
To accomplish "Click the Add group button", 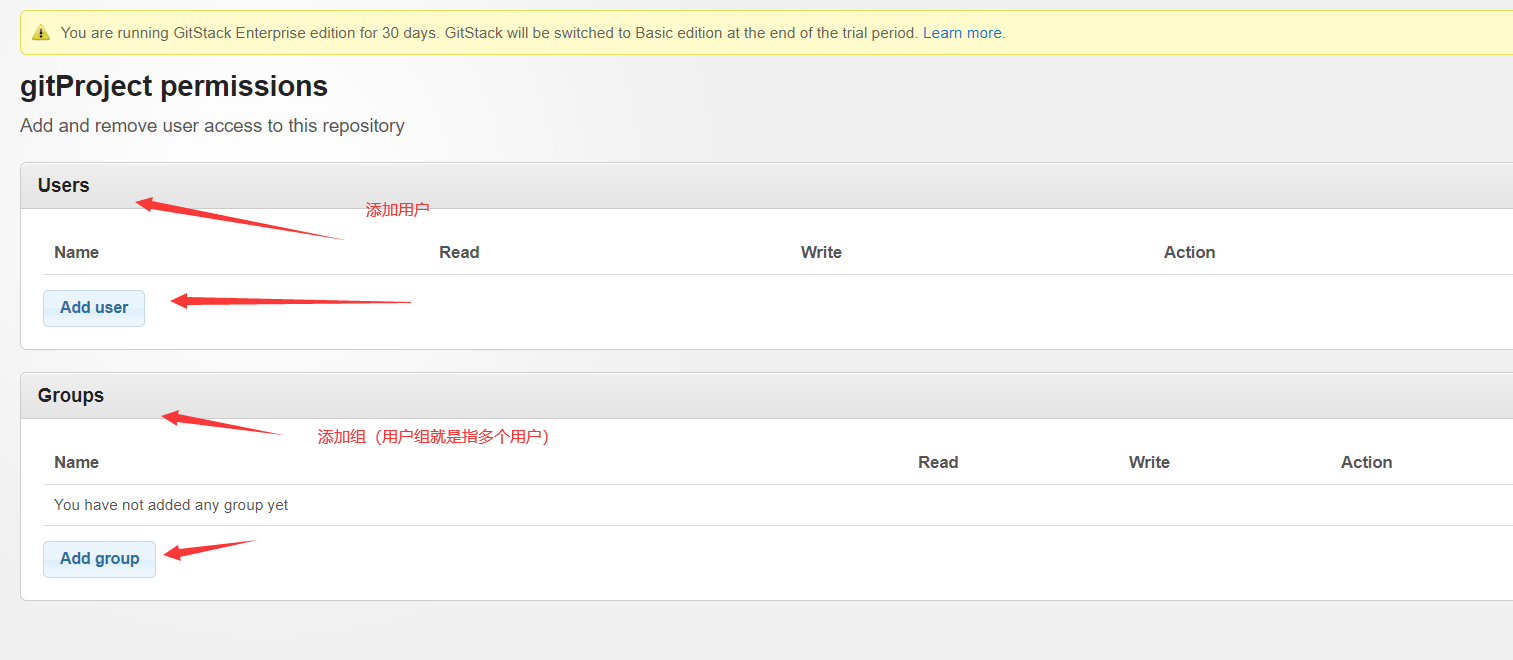I will click(x=99, y=559).
